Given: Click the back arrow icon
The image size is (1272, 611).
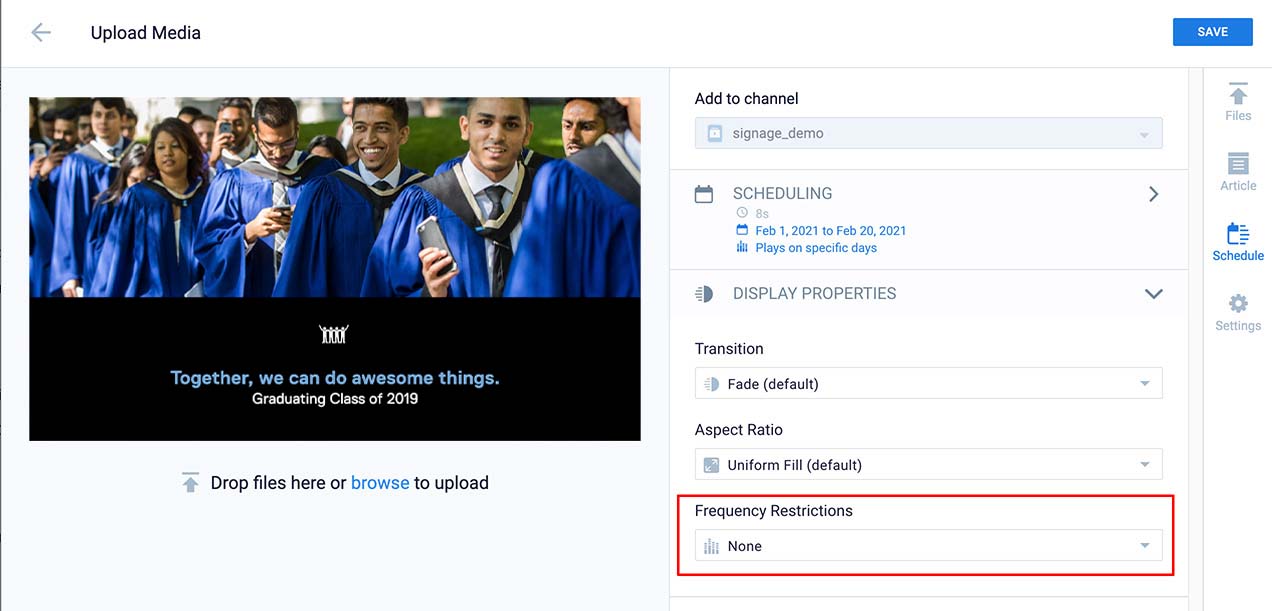Looking at the screenshot, I should click(41, 32).
